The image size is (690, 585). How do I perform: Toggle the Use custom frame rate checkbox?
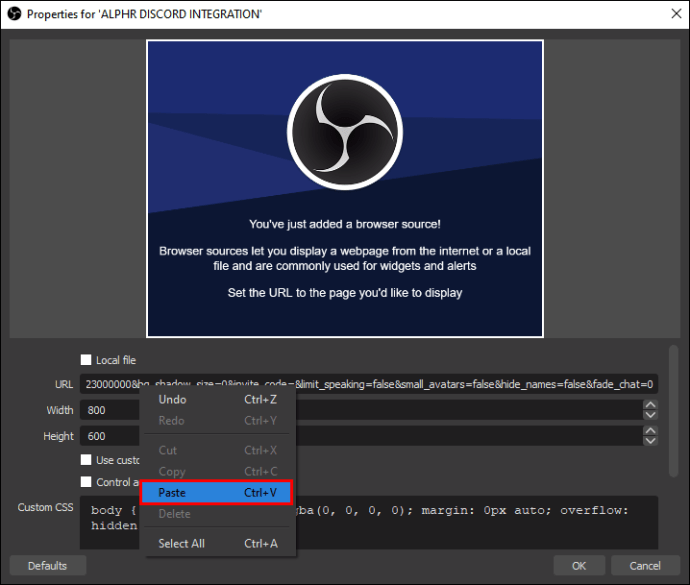pyautogui.click(x=86, y=460)
